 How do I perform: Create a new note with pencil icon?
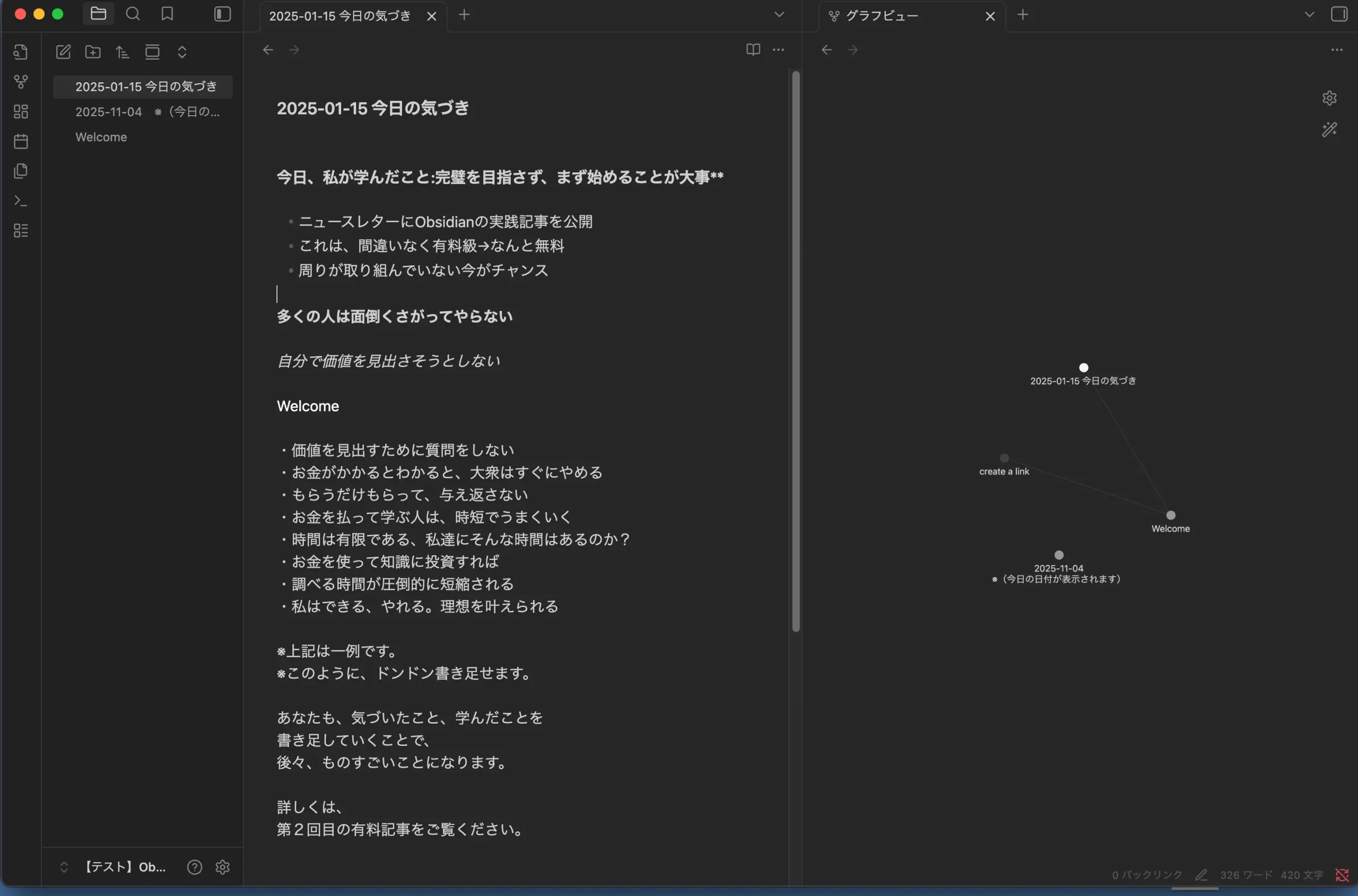coord(64,52)
